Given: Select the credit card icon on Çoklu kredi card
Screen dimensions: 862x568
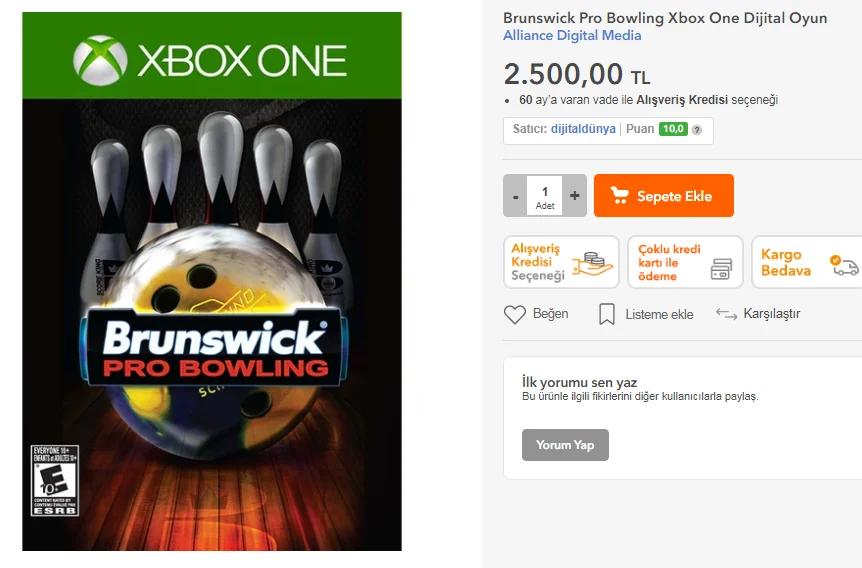Looking at the screenshot, I should pyautogui.click(x=721, y=268).
